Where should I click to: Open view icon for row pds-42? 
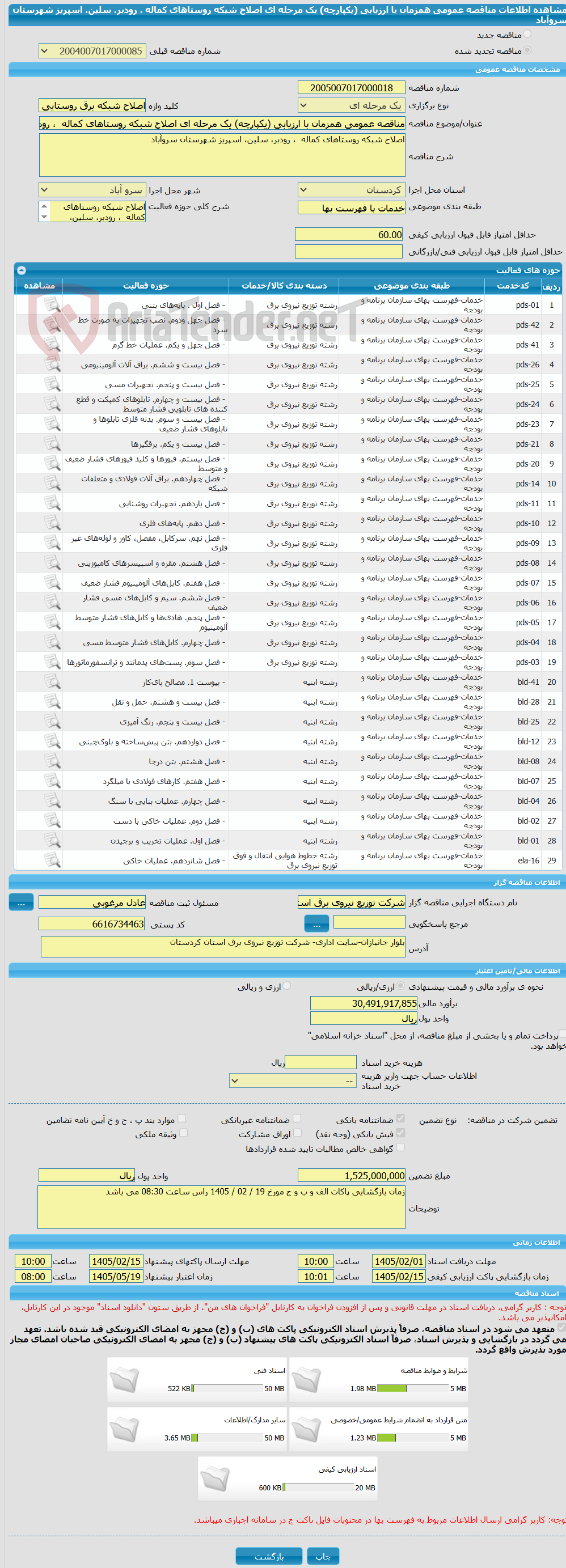pyautogui.click(x=52, y=324)
